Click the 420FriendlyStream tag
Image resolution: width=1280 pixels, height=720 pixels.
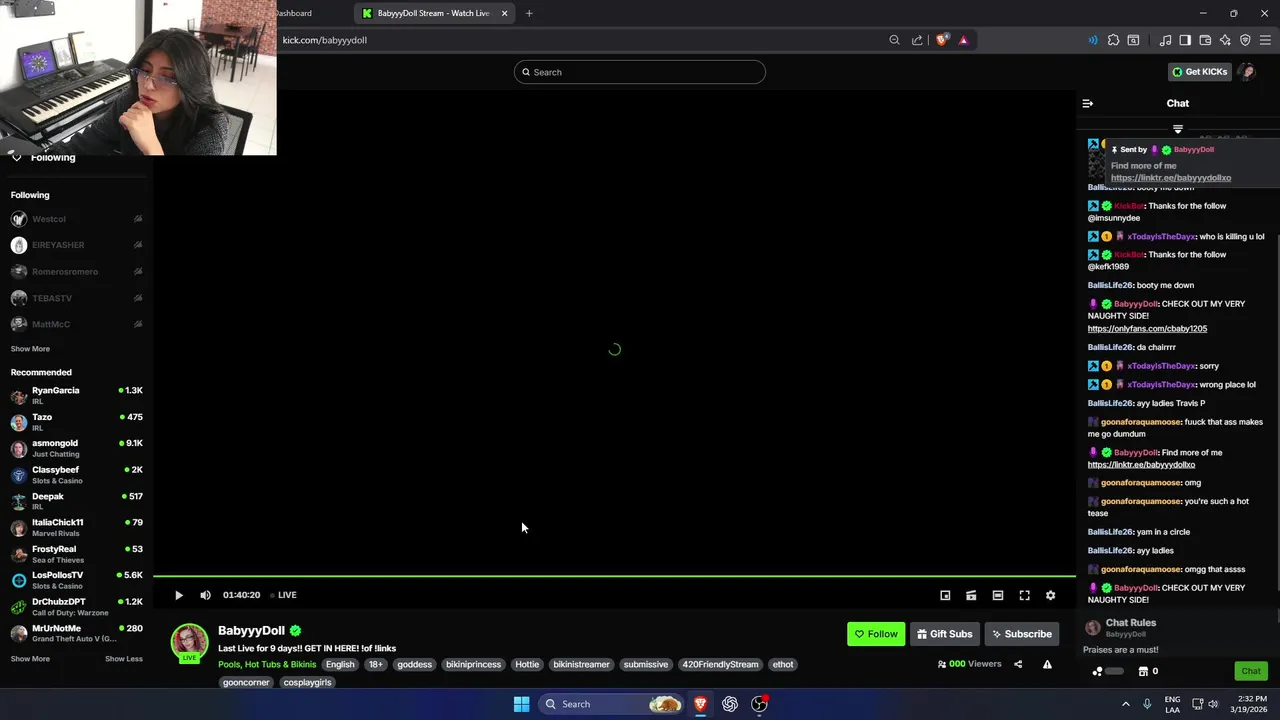[720, 665]
